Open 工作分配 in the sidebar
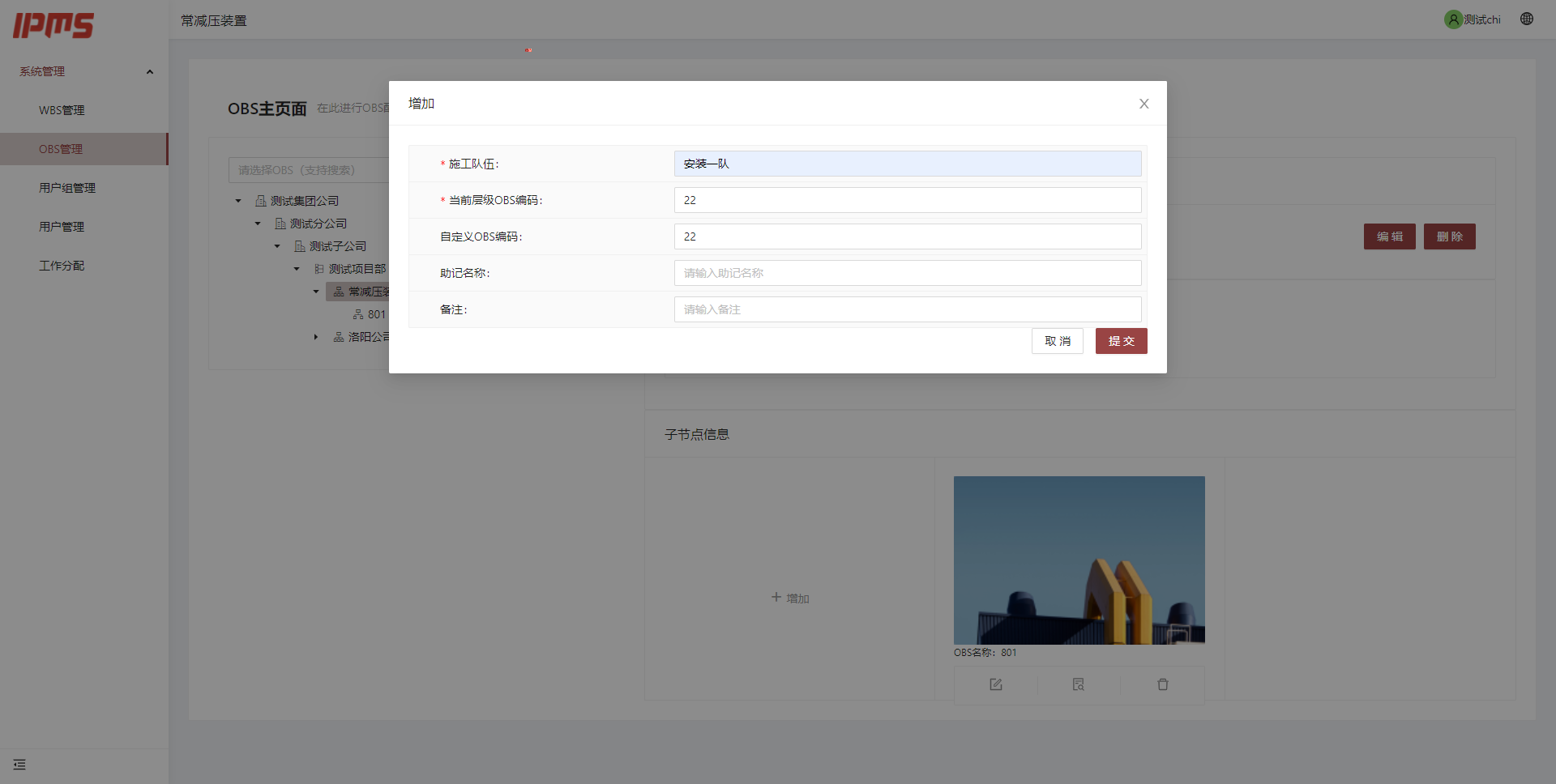 click(84, 266)
